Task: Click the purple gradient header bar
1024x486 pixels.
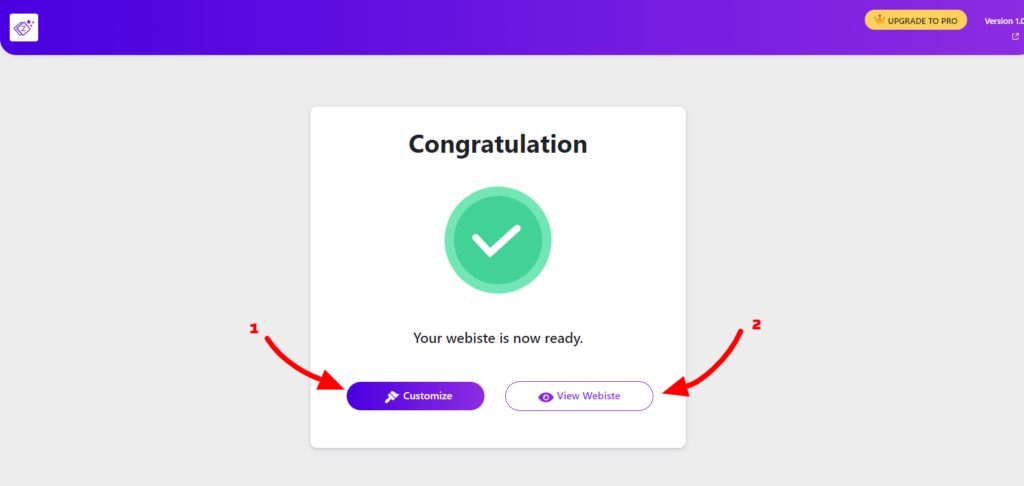Action: (x=457, y=27)
